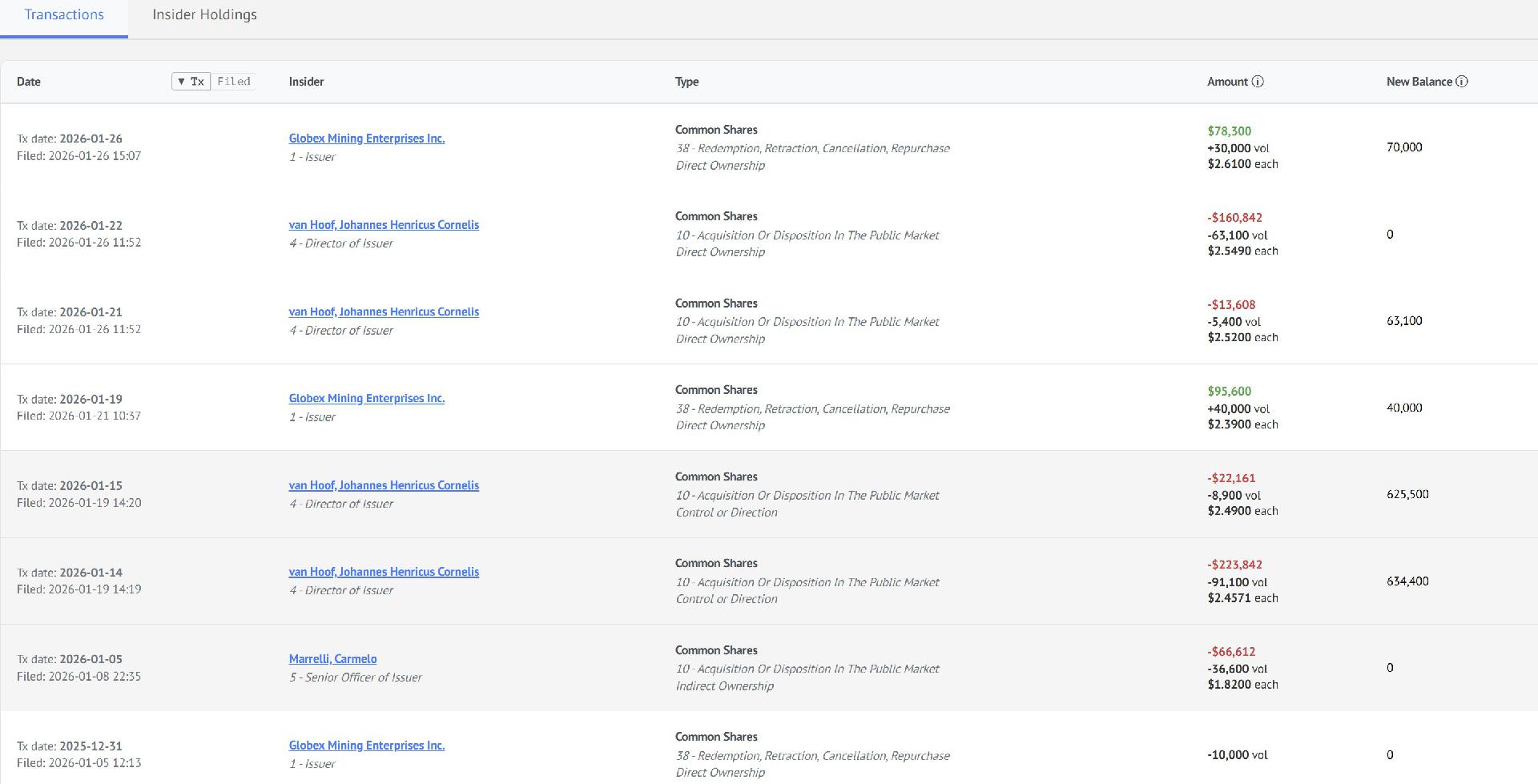Click the info icon beside Amount

(x=1258, y=82)
